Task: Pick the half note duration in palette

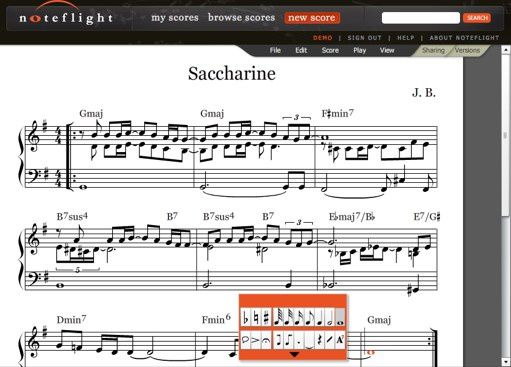Action: pyautogui.click(x=329, y=317)
